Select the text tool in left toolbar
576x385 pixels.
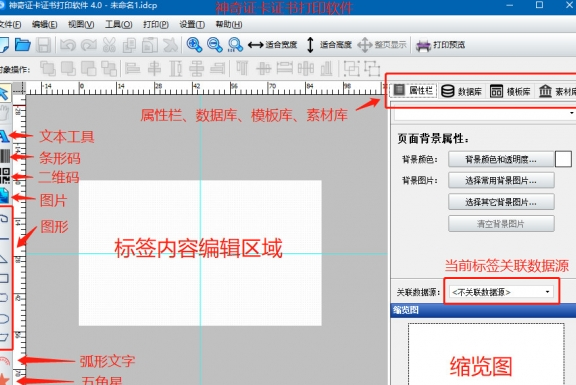[x=4, y=136]
